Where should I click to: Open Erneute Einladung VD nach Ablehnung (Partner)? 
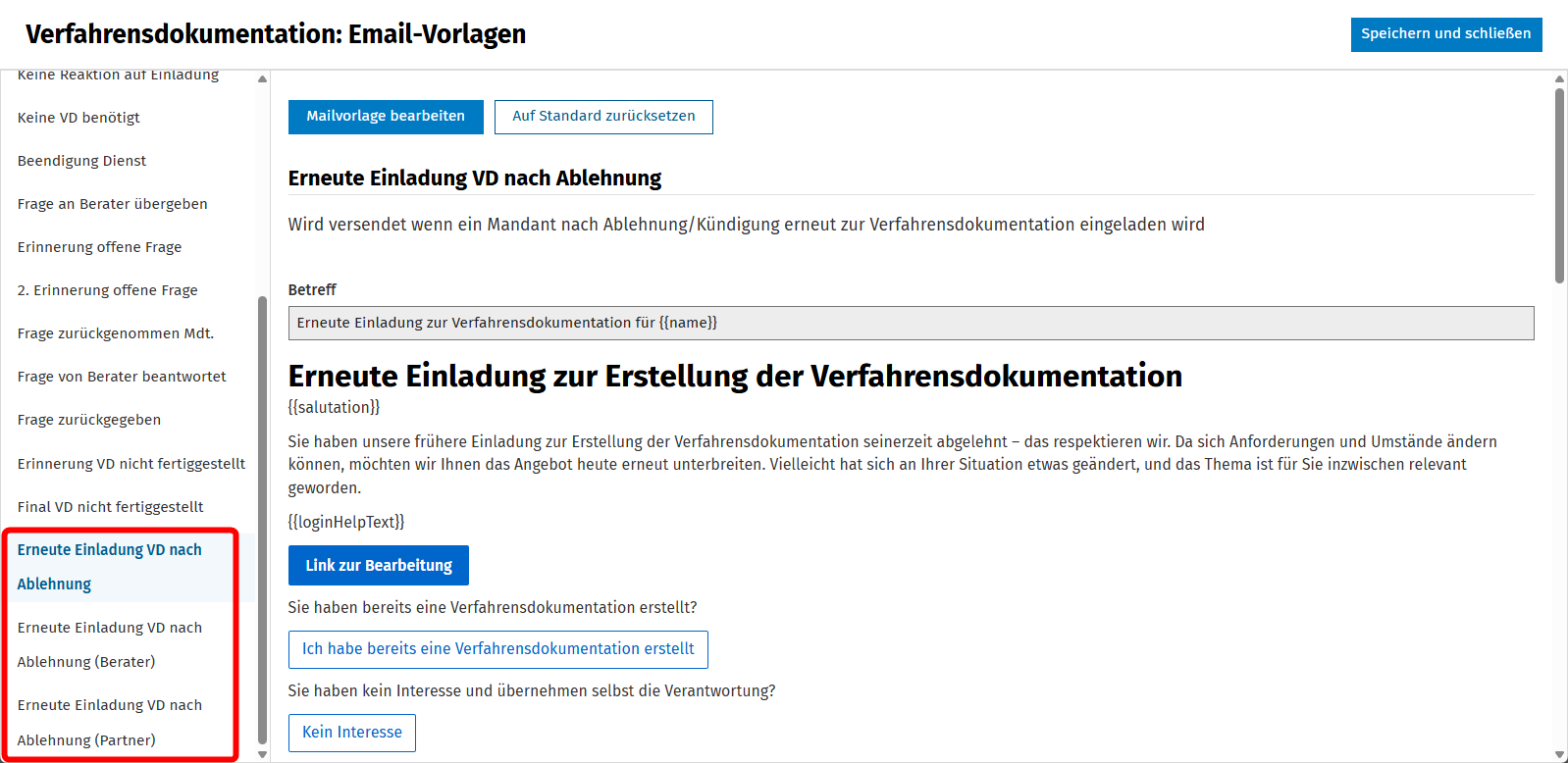[110, 723]
